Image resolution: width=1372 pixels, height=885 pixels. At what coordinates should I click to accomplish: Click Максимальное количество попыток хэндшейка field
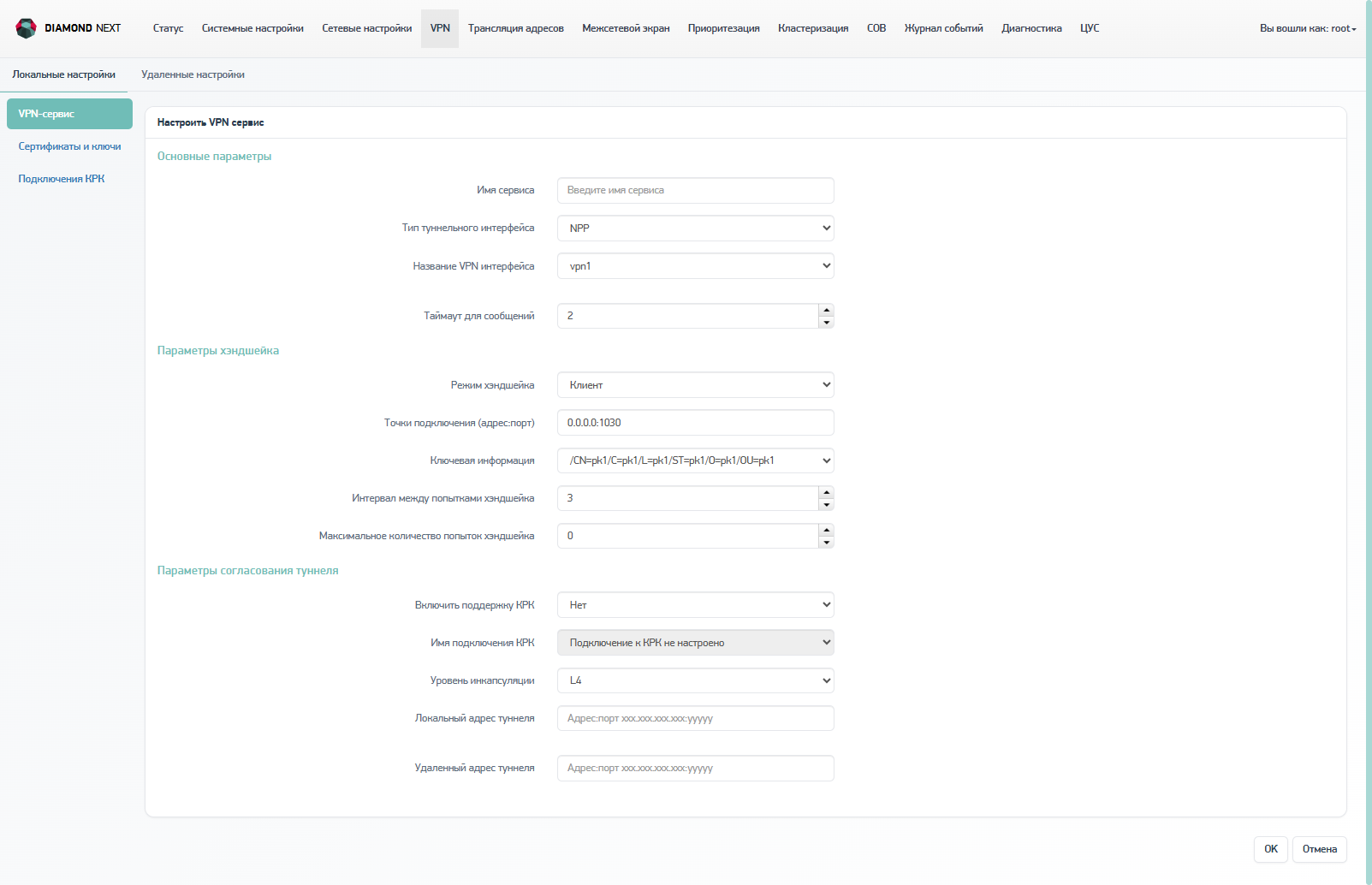[688, 536]
